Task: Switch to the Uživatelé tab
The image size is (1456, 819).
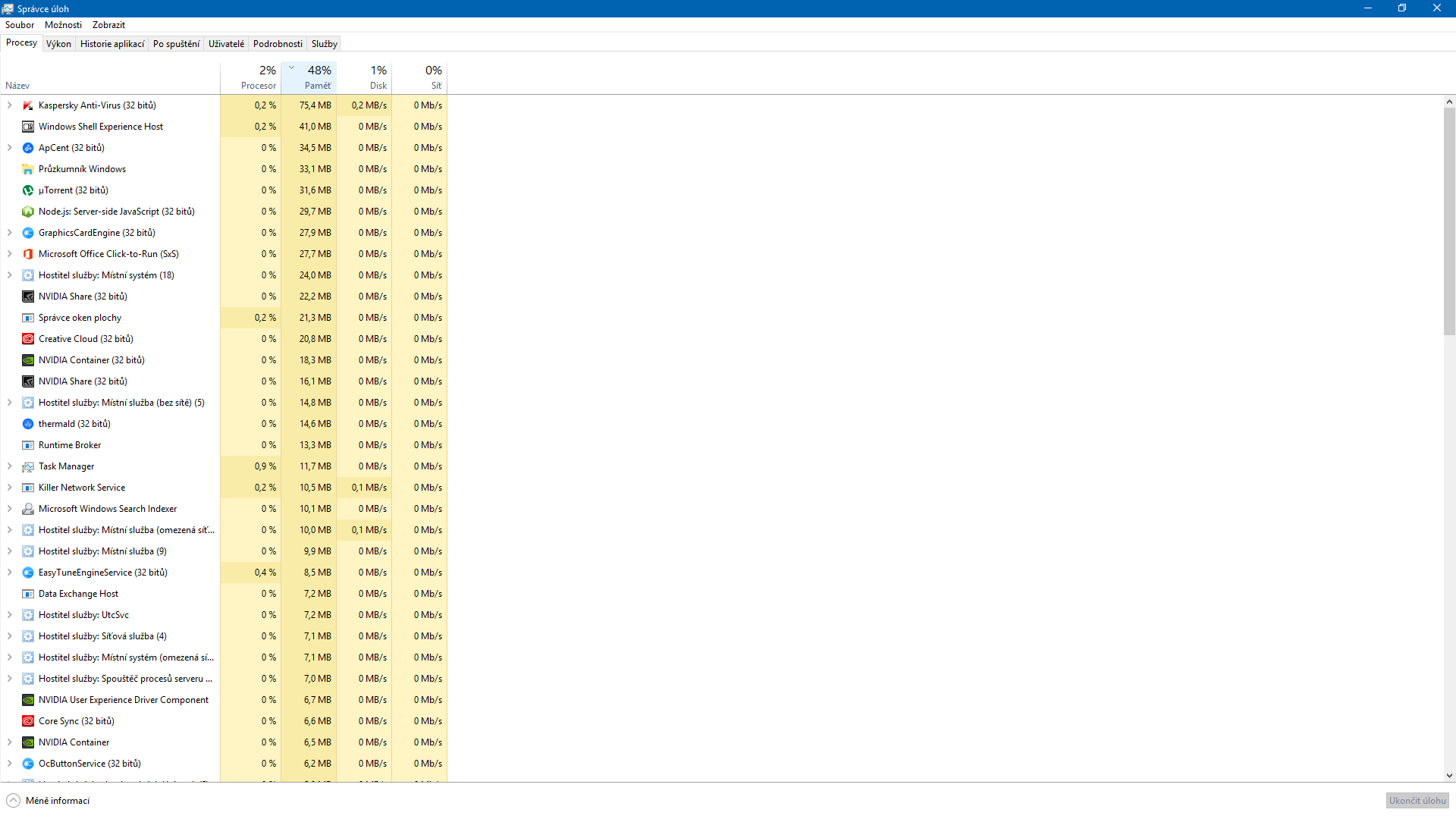Action: tap(226, 44)
